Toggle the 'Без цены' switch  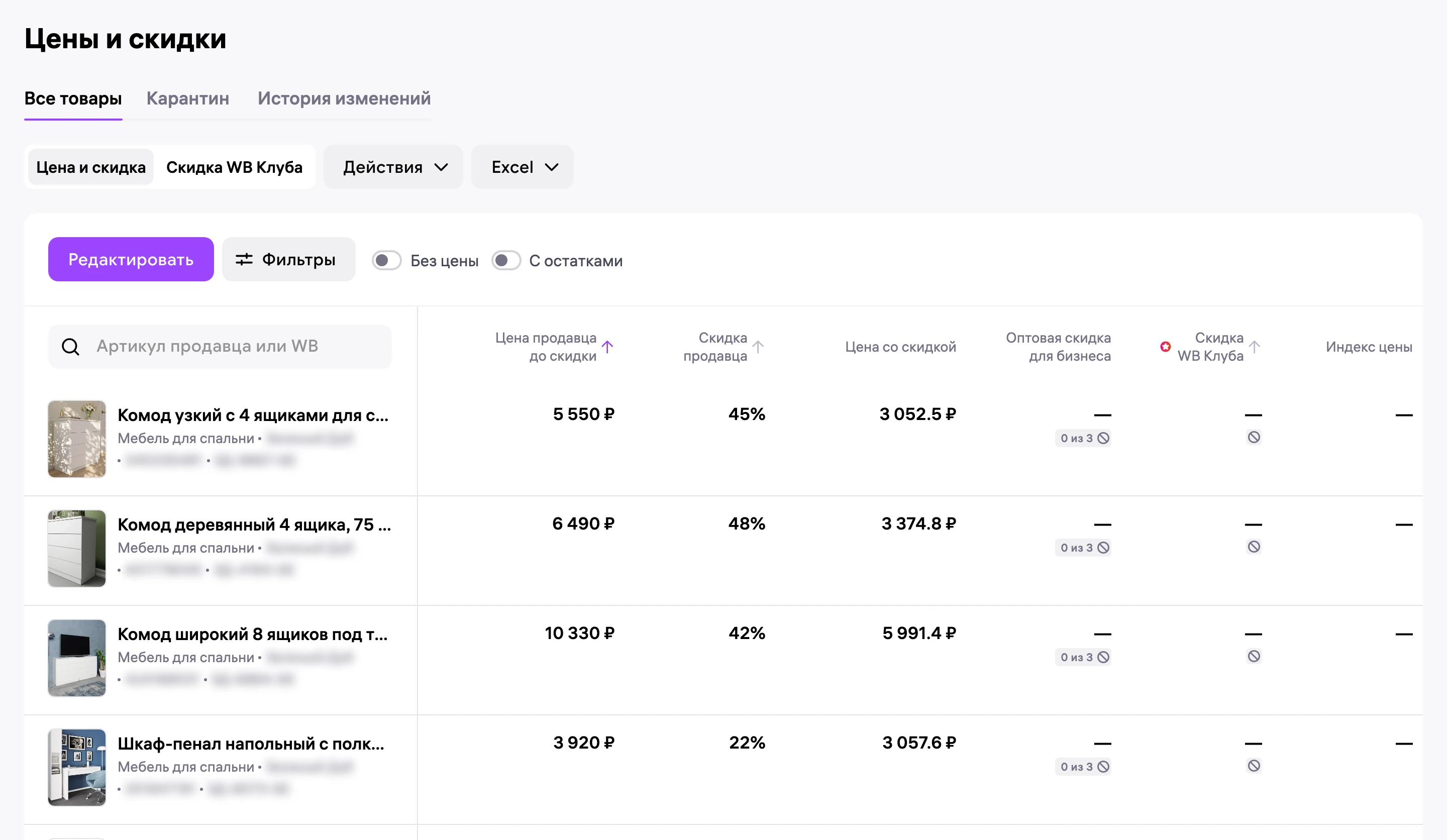pyautogui.click(x=386, y=261)
